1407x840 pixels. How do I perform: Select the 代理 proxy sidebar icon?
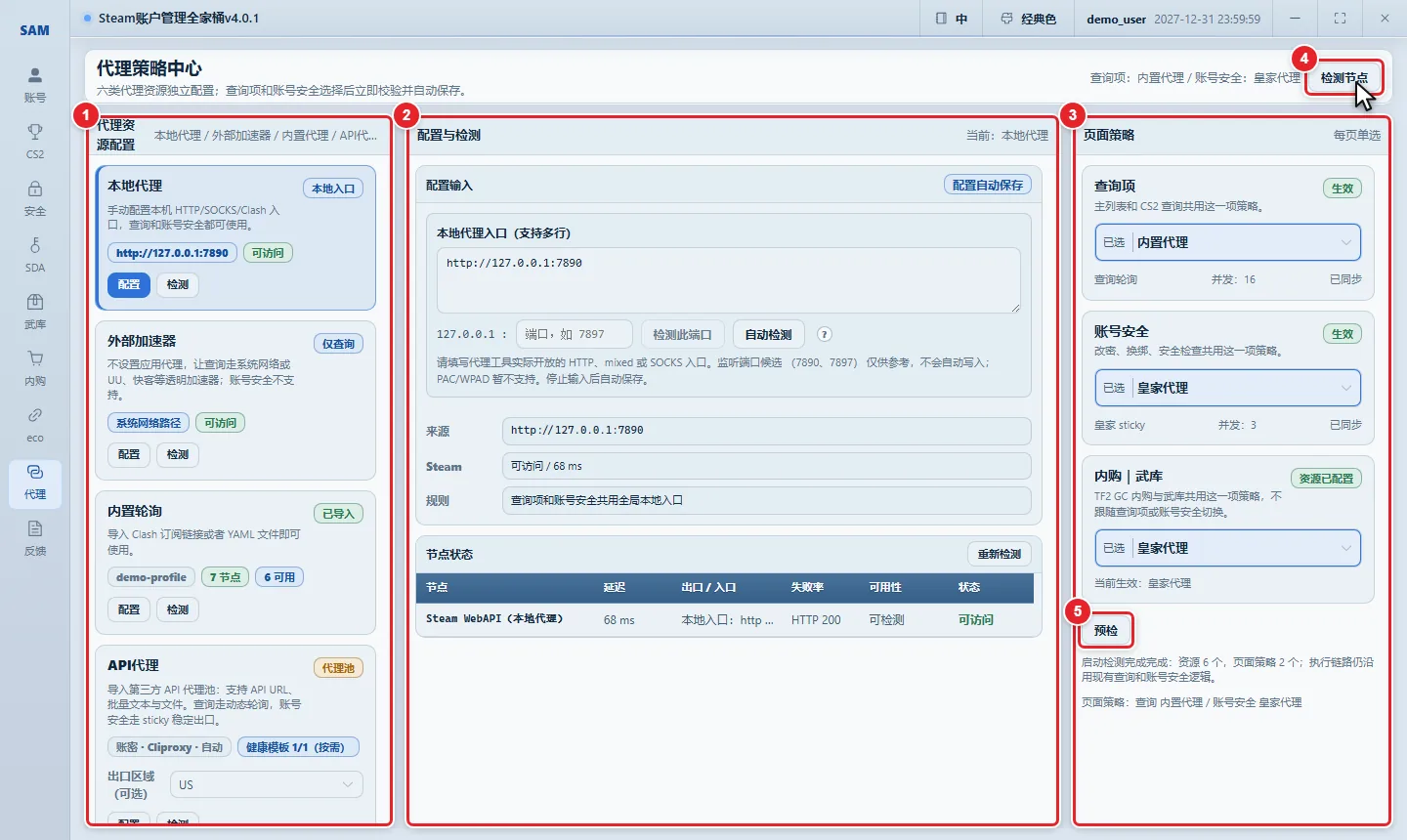tap(35, 483)
